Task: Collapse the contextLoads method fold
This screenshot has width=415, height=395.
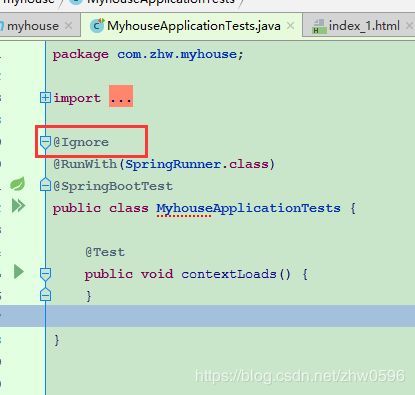Action: coord(45,274)
